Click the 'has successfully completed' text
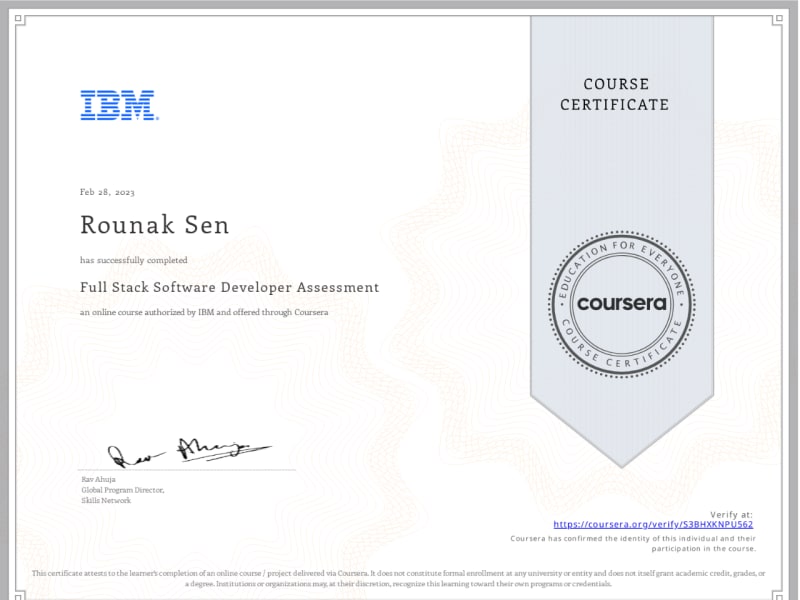800x600 pixels. [134, 260]
